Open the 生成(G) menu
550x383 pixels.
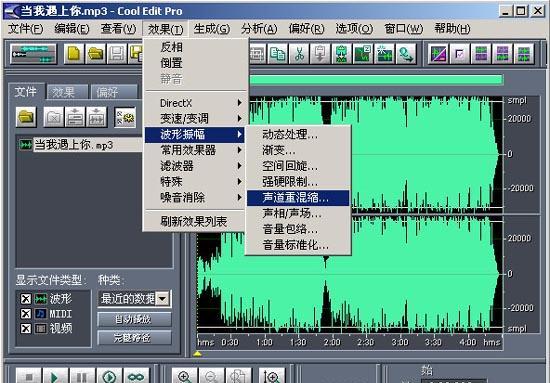212,29
